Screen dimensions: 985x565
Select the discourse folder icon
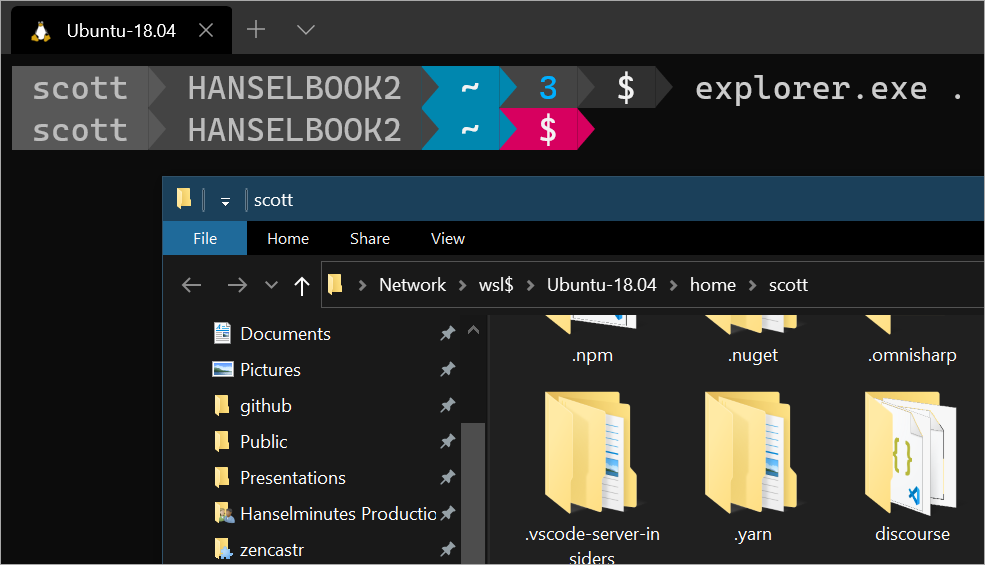911,453
